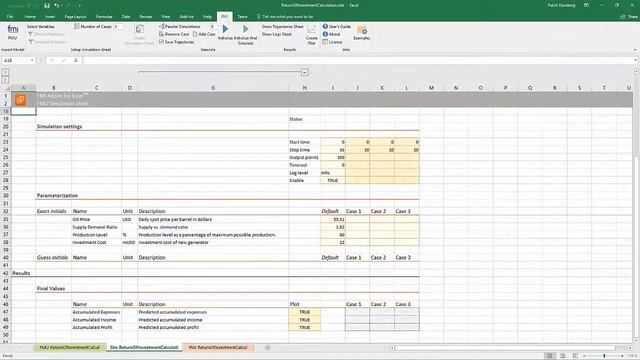Click row 30 header
Screen dimensions: 640x360
tap(6, 196)
